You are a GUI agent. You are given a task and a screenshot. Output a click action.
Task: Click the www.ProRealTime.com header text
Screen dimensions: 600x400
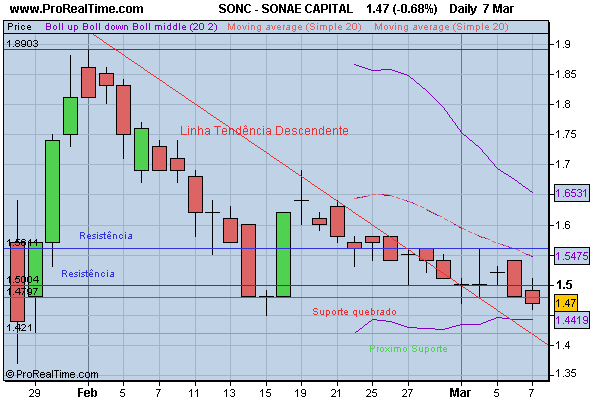pyautogui.click(x=76, y=8)
